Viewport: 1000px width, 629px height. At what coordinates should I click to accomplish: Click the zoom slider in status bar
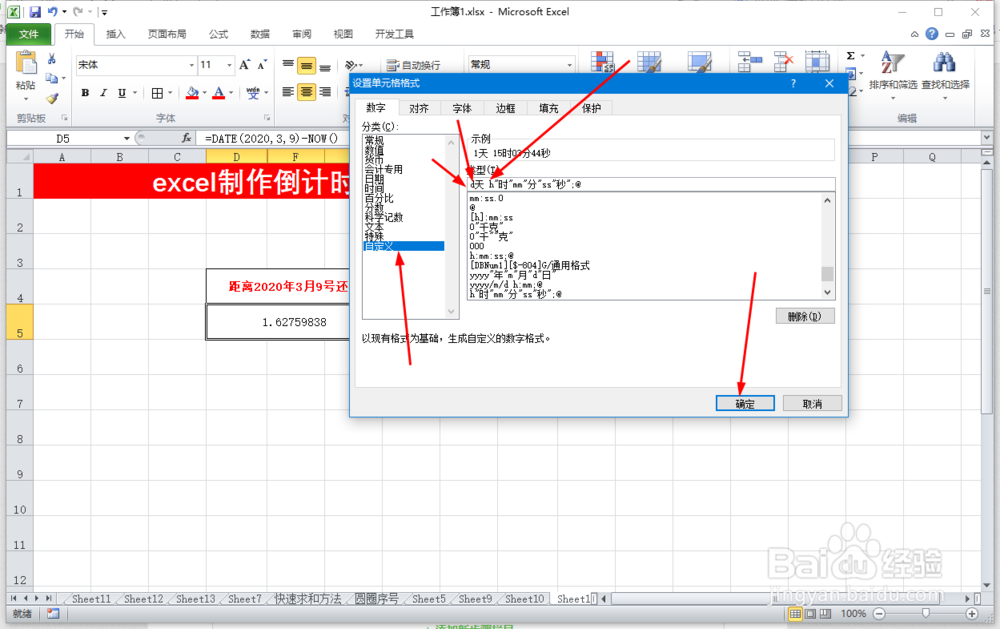tap(925, 614)
